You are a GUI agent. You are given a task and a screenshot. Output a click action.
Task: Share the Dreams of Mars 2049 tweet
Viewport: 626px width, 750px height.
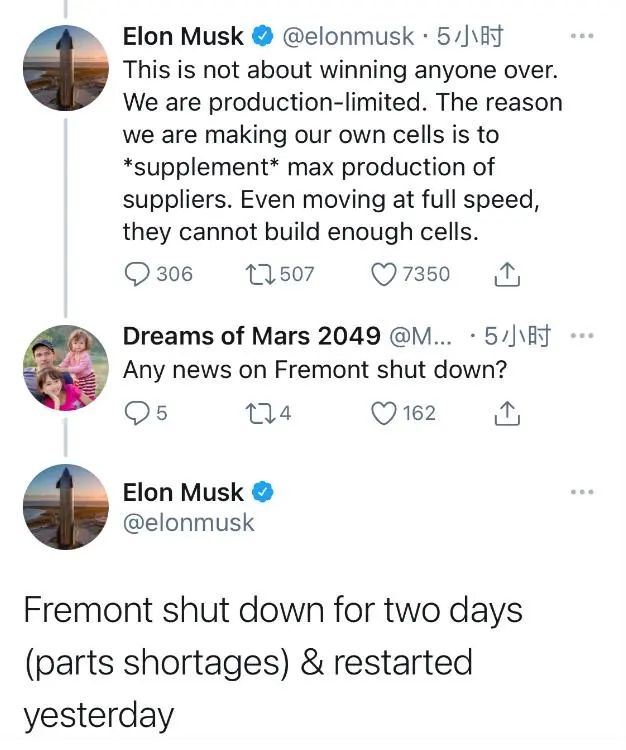click(507, 413)
